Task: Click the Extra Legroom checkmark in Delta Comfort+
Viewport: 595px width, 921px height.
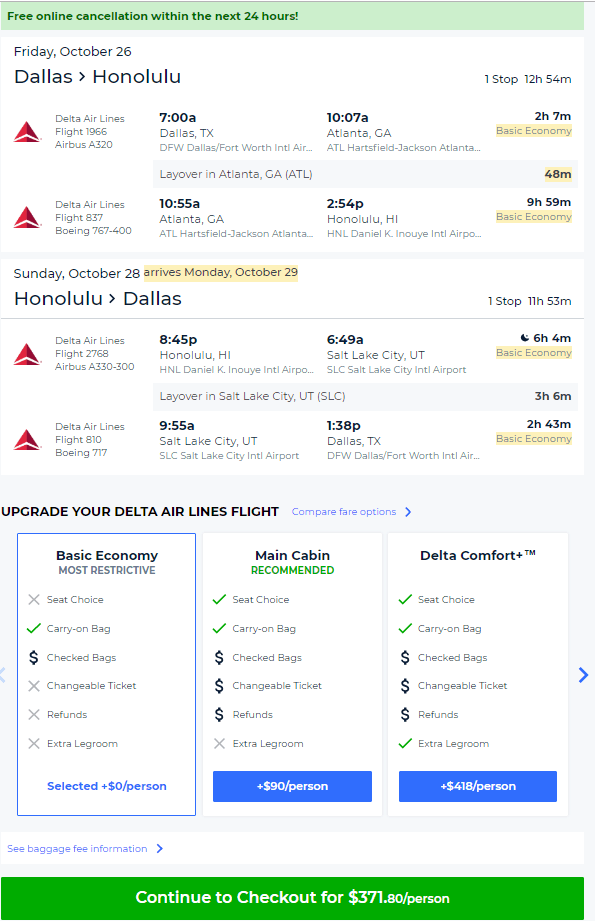Action: 405,744
